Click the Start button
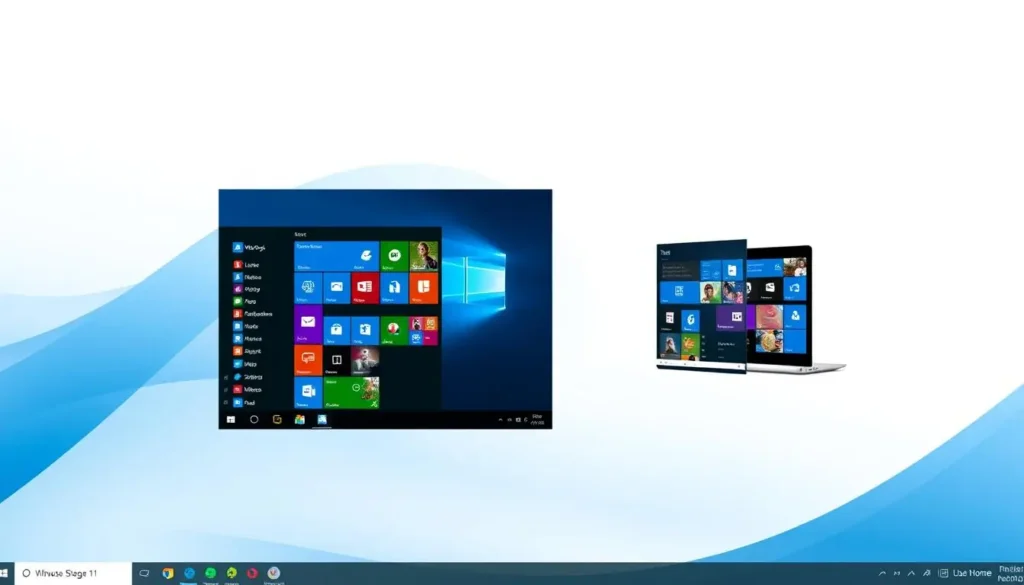1024x585 pixels. [x=8, y=573]
